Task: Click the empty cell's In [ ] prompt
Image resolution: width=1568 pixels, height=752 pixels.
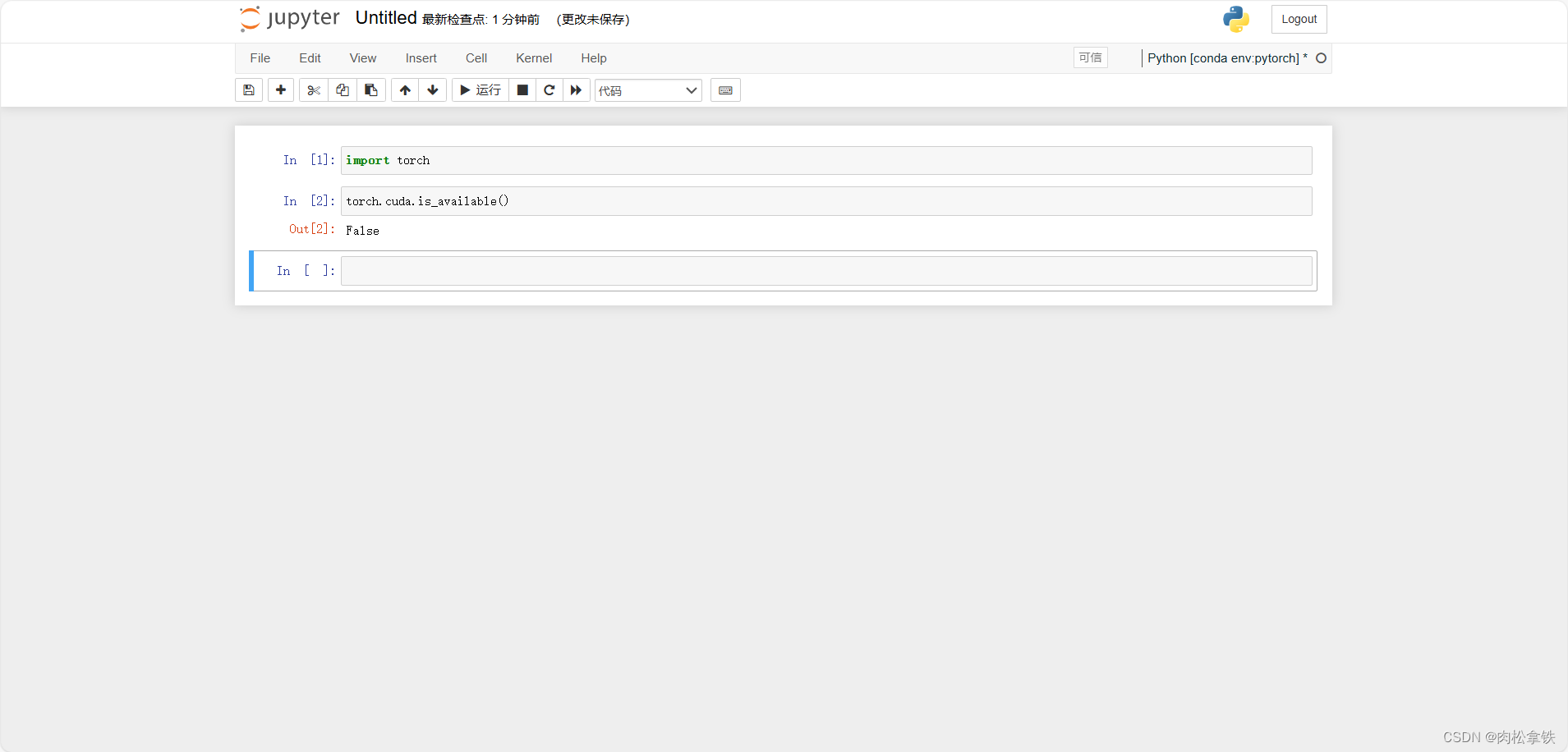Action: pos(306,271)
